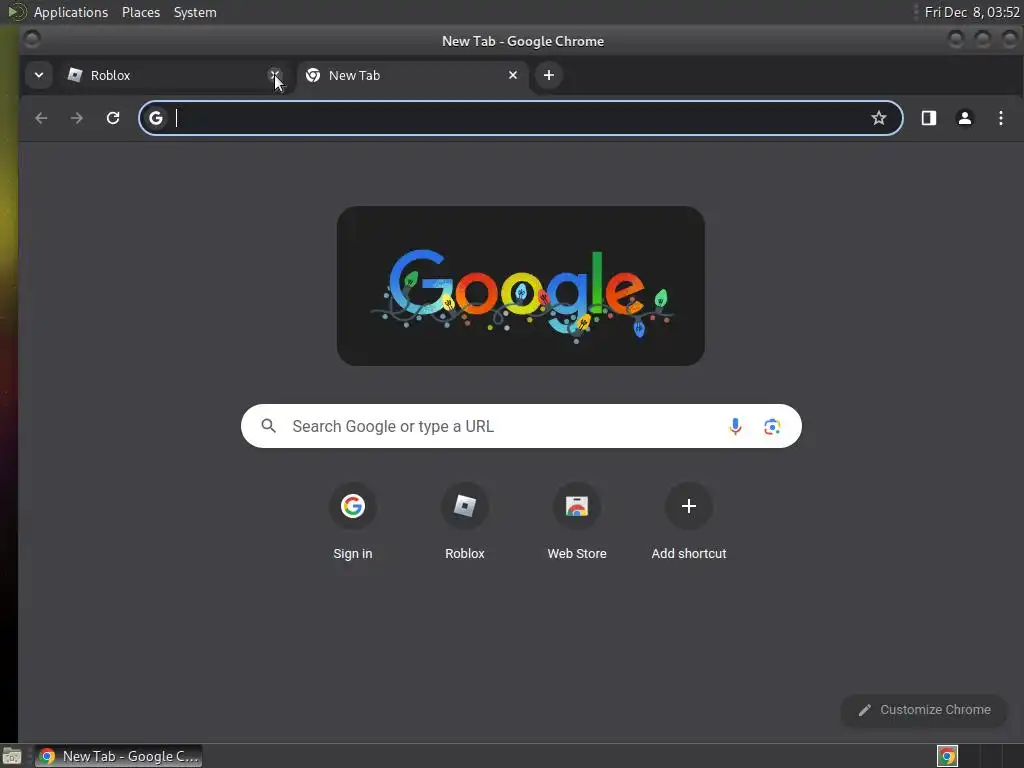Click the forward navigation arrow
This screenshot has height=768, width=1024.
(x=76, y=118)
